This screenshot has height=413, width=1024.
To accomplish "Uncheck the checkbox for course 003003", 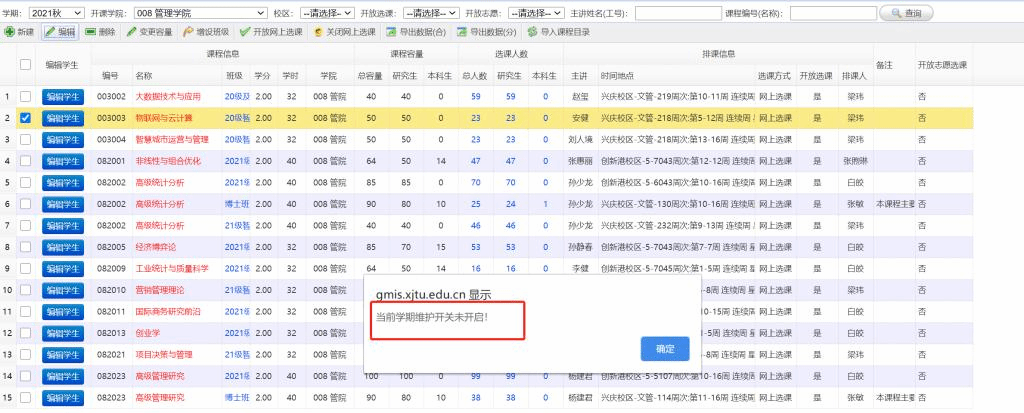I will (x=26, y=117).
